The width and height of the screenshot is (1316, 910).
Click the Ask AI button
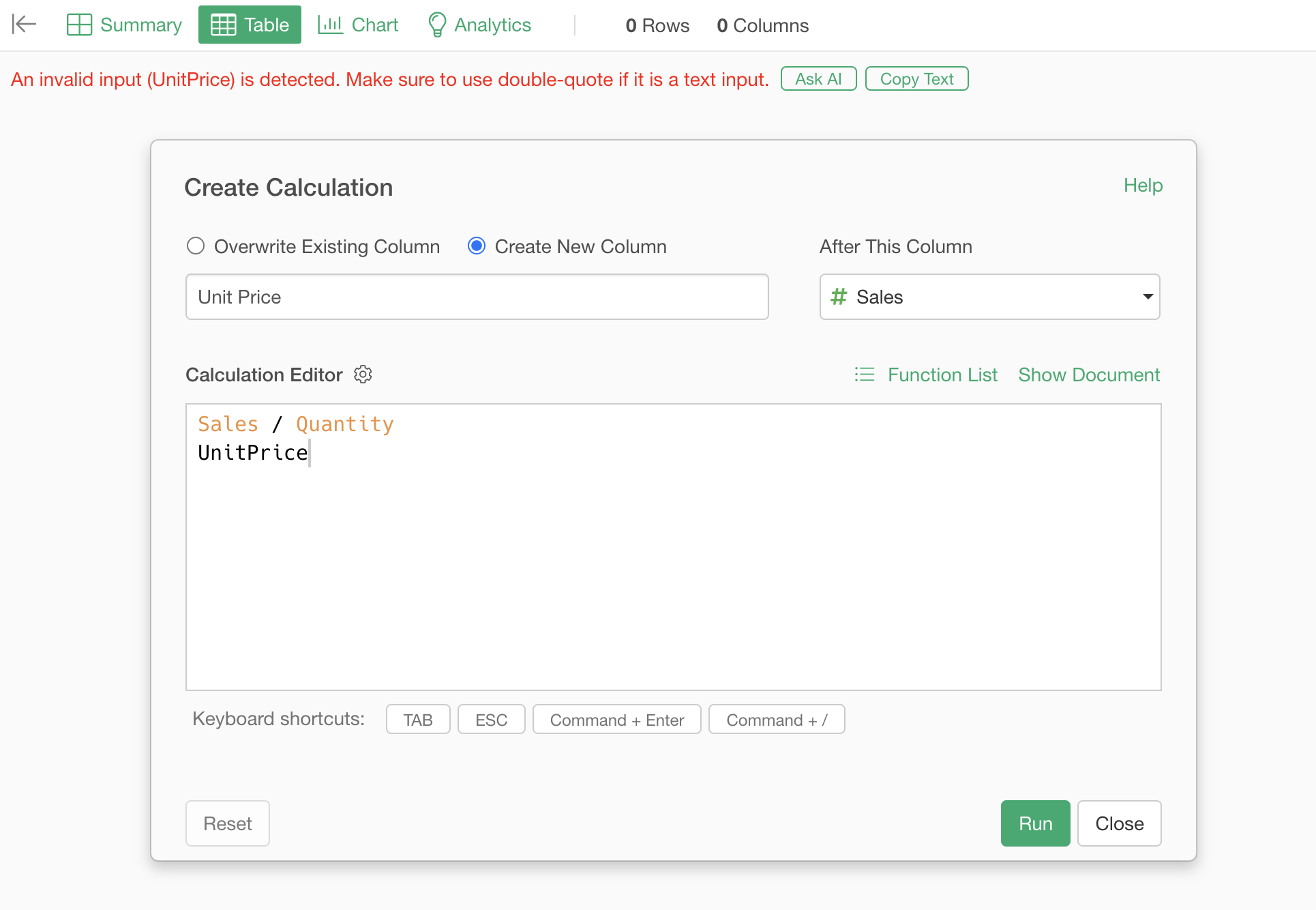point(818,79)
